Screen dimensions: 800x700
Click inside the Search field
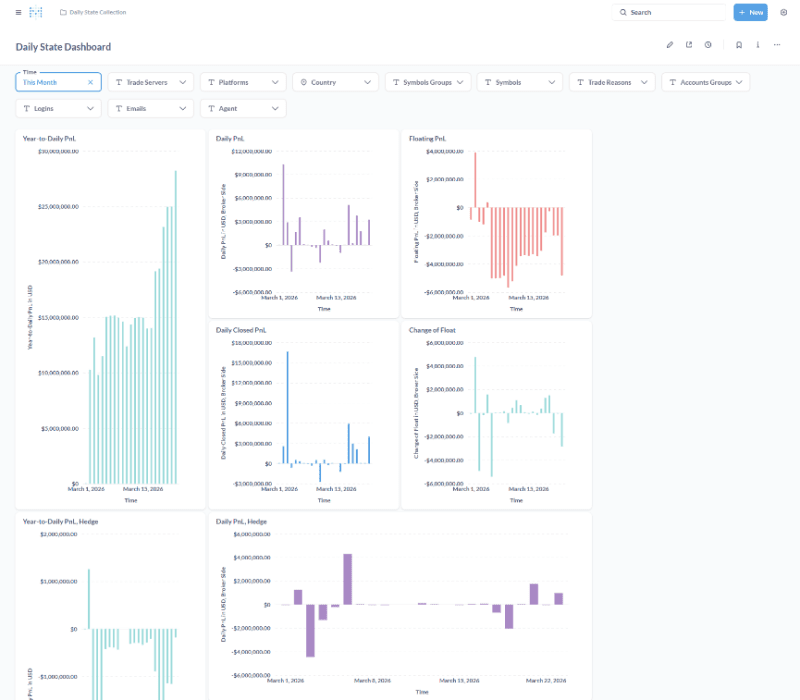[x=668, y=12]
